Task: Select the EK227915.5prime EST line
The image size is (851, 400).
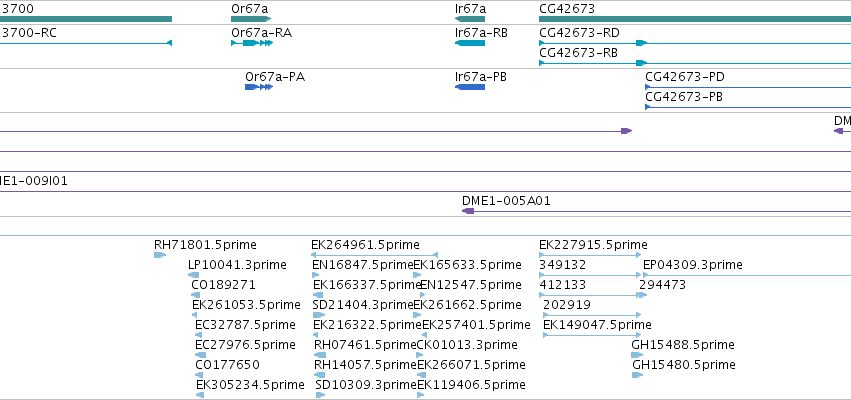Action: 590,255
